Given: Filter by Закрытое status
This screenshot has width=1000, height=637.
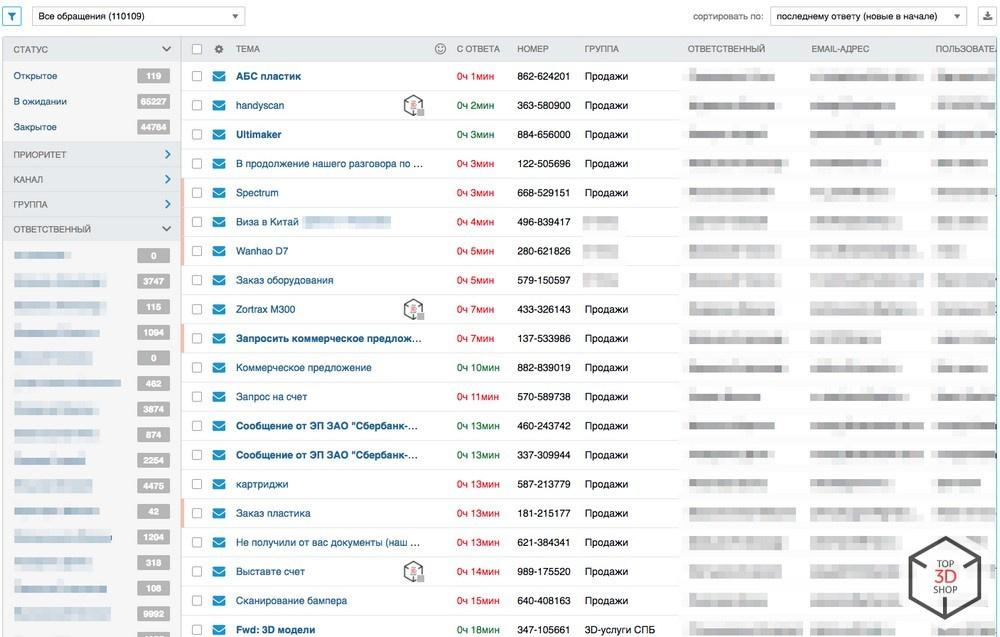Looking at the screenshot, I should [36, 127].
